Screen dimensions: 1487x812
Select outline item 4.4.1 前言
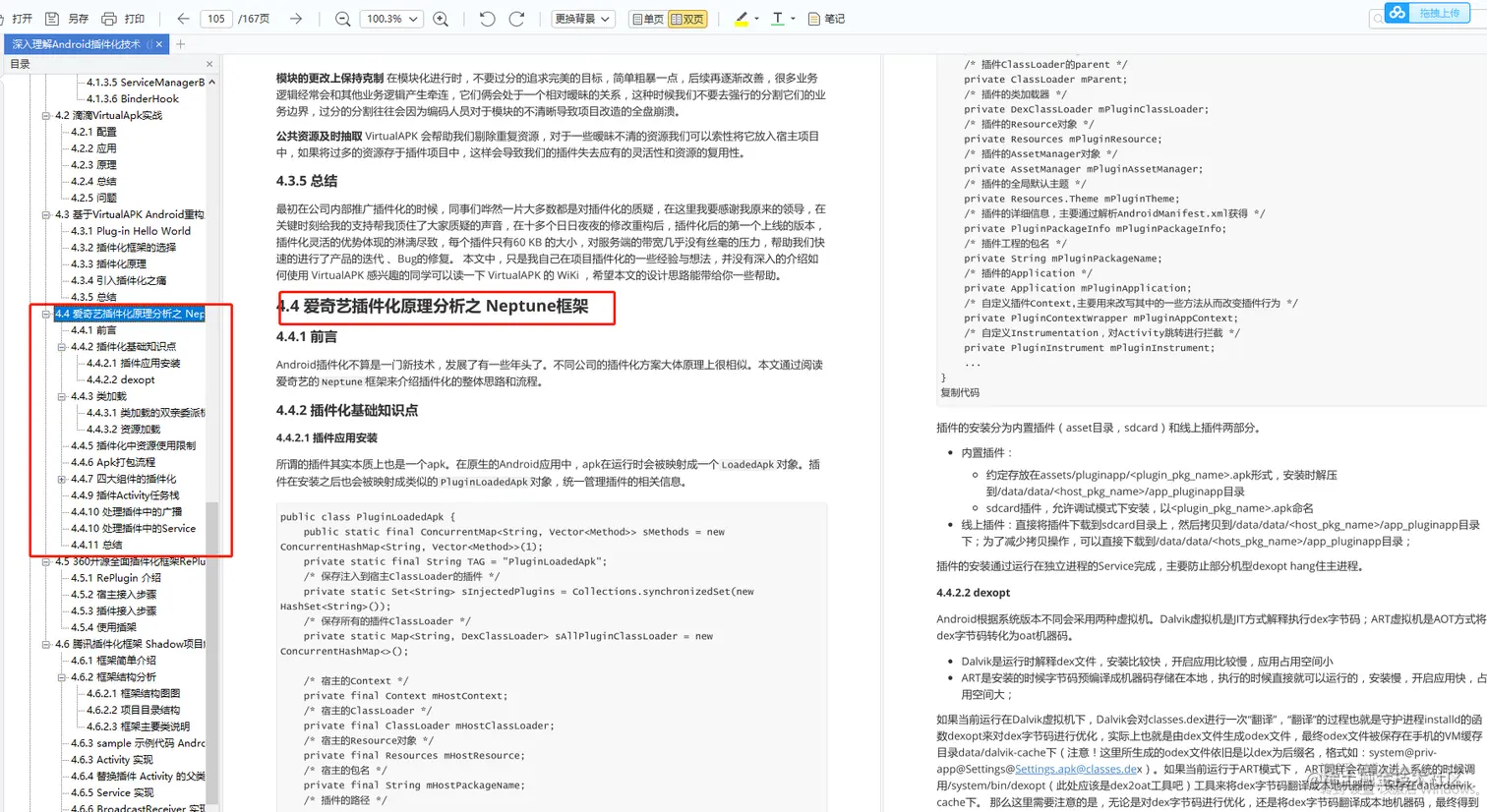pos(93,330)
